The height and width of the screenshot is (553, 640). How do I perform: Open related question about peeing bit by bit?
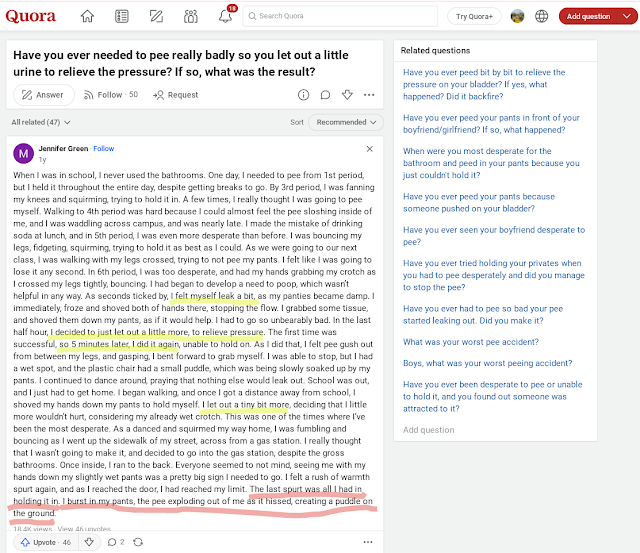tap(484, 84)
